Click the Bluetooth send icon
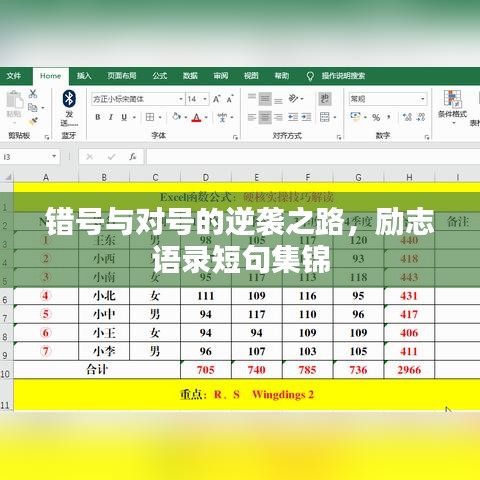 (69, 99)
